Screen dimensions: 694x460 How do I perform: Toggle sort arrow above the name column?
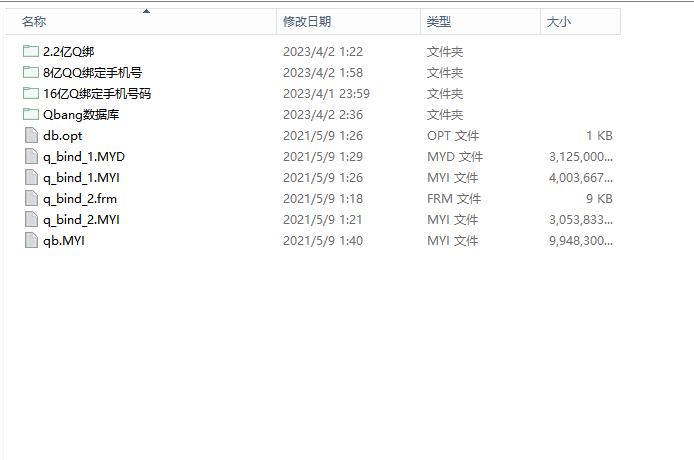(147, 11)
